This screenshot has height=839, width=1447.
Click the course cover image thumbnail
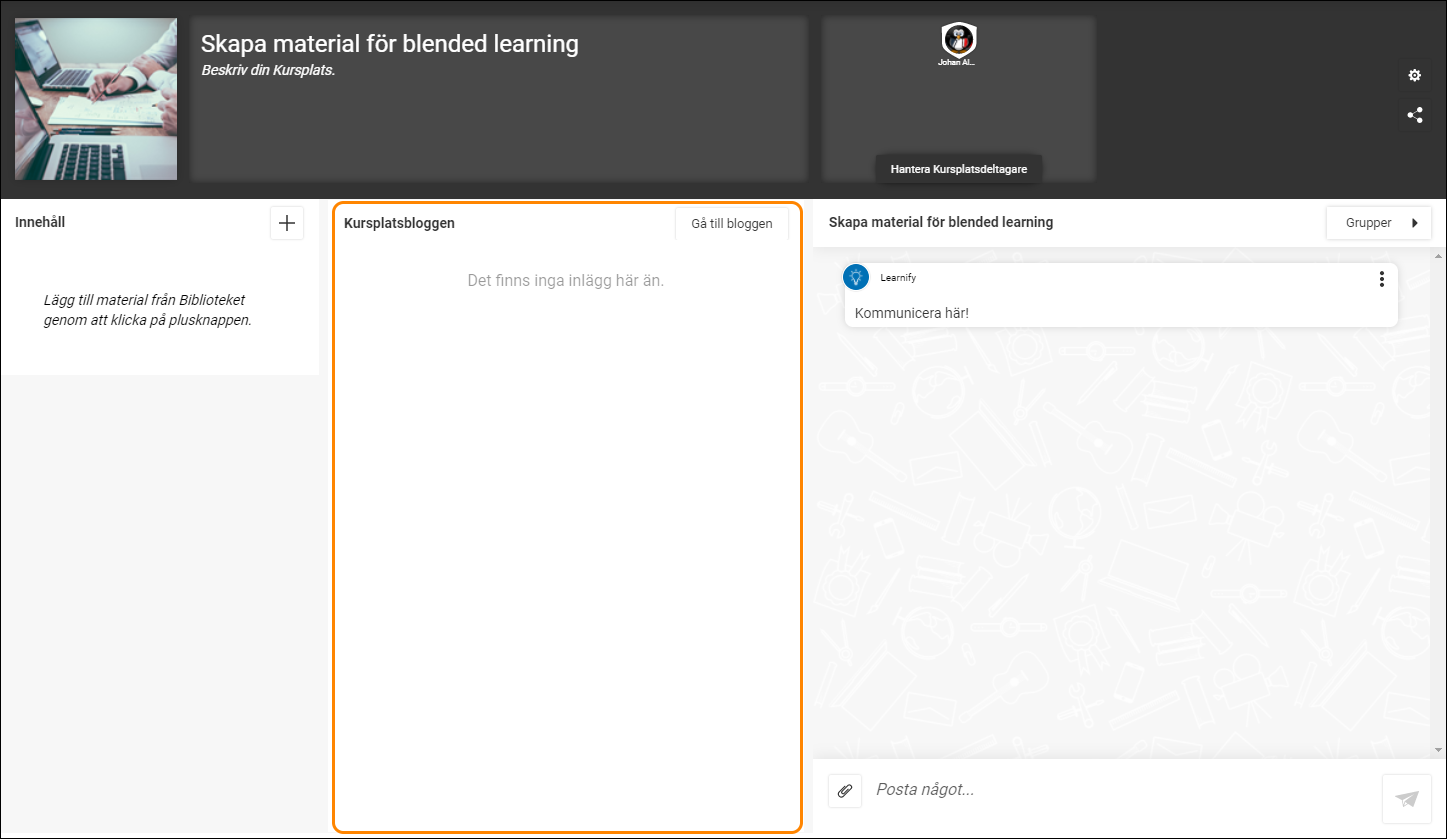point(96,99)
